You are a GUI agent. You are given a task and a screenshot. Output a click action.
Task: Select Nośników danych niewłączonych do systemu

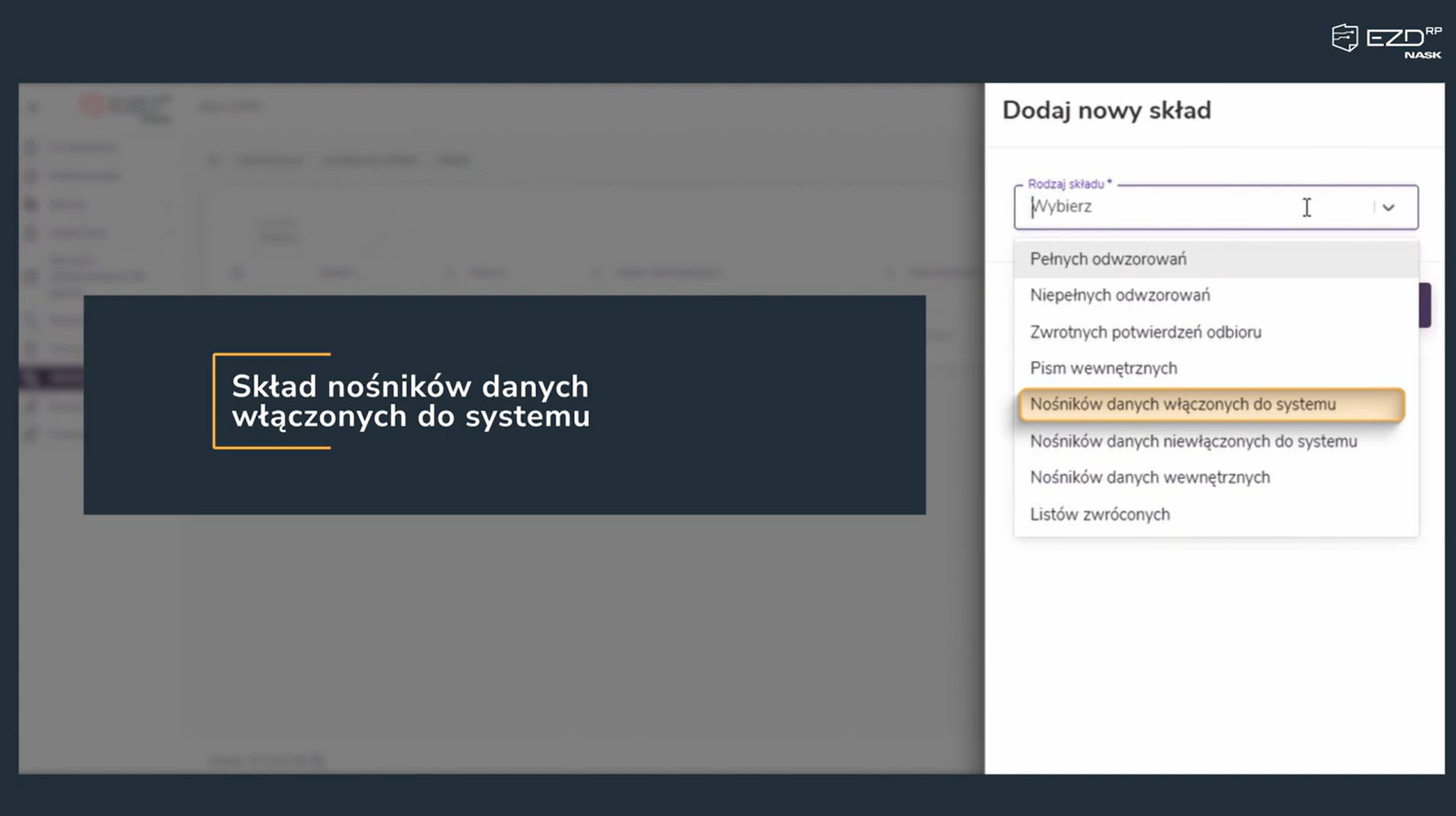click(x=1216, y=442)
